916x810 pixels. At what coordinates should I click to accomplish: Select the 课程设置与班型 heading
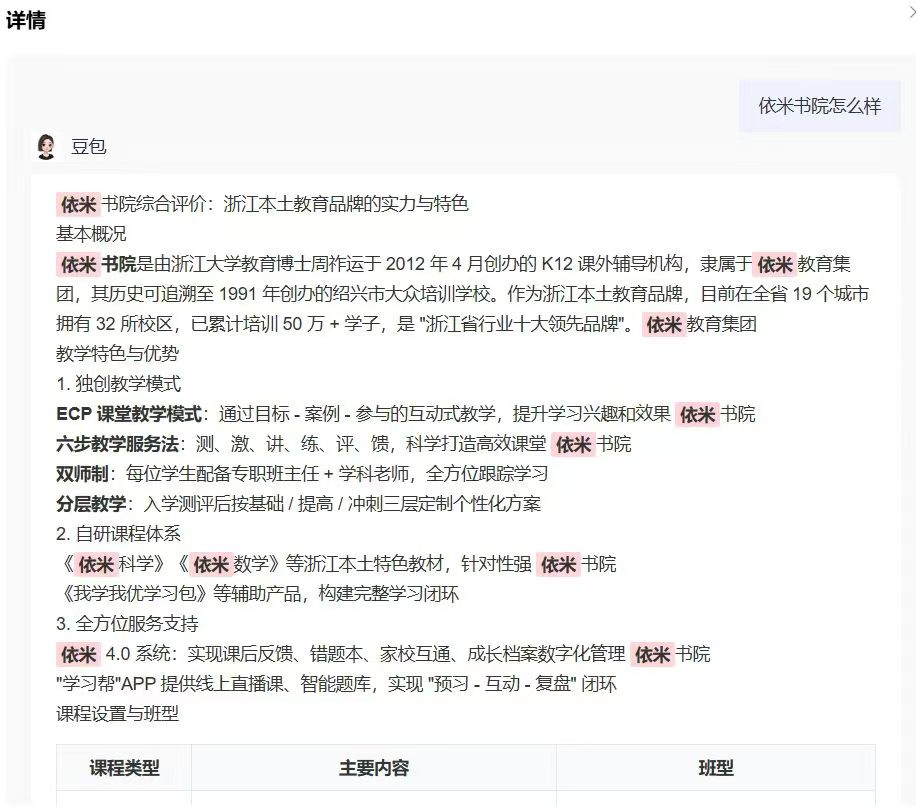pos(117,714)
